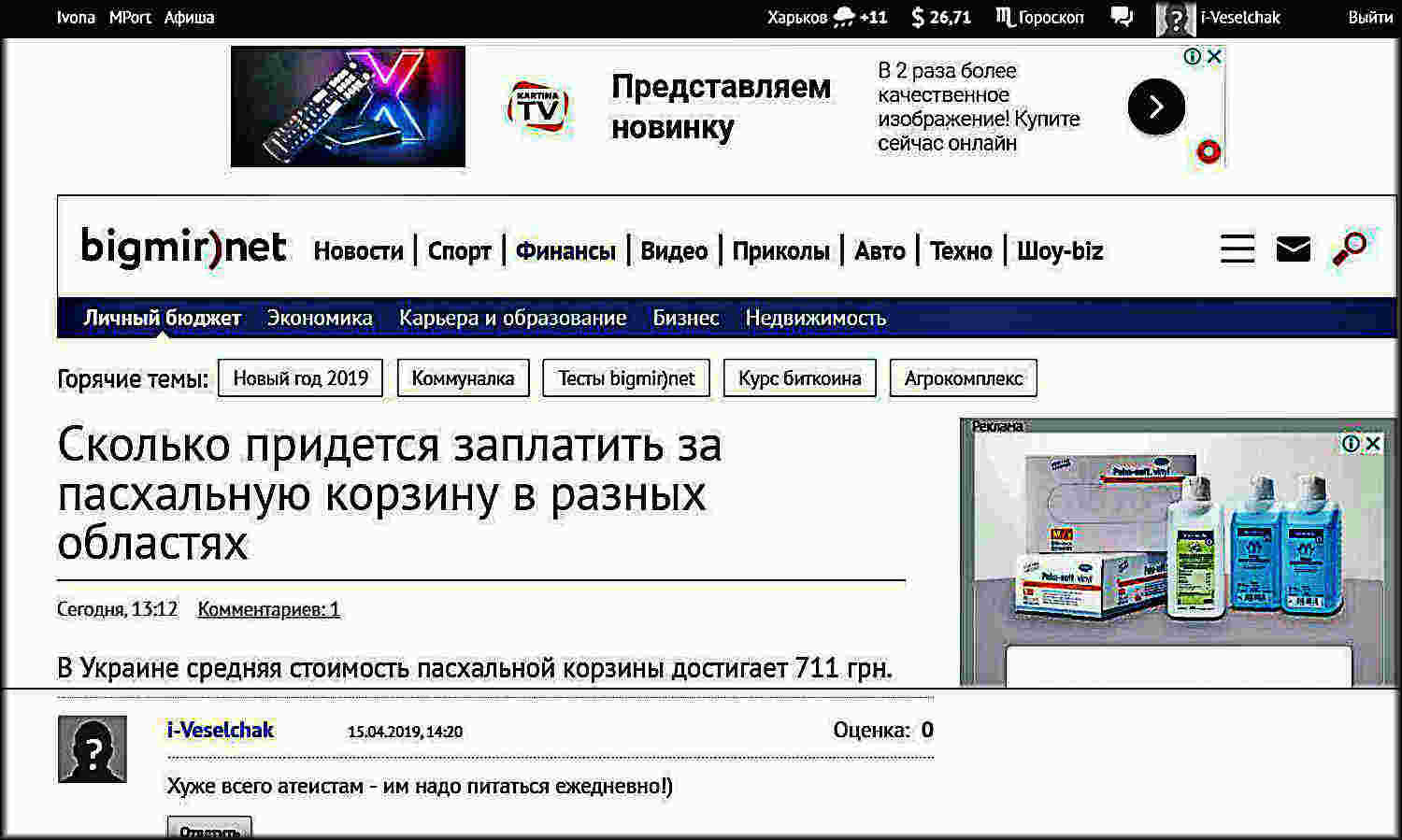The height and width of the screenshot is (840, 1402).
Task: Click the round arrow button in top ad
Action: point(1156,107)
